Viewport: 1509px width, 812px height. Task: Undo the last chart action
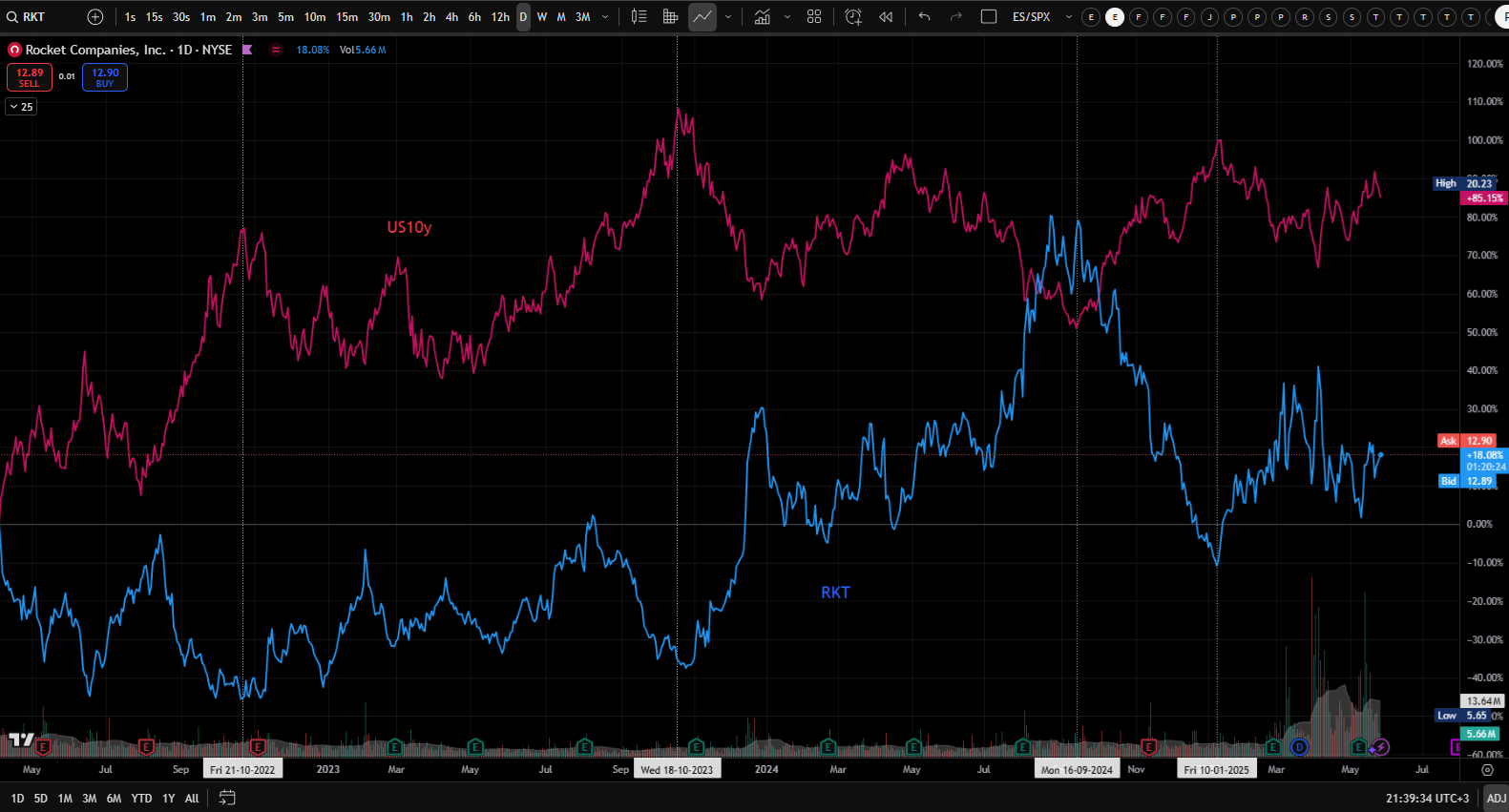point(924,17)
